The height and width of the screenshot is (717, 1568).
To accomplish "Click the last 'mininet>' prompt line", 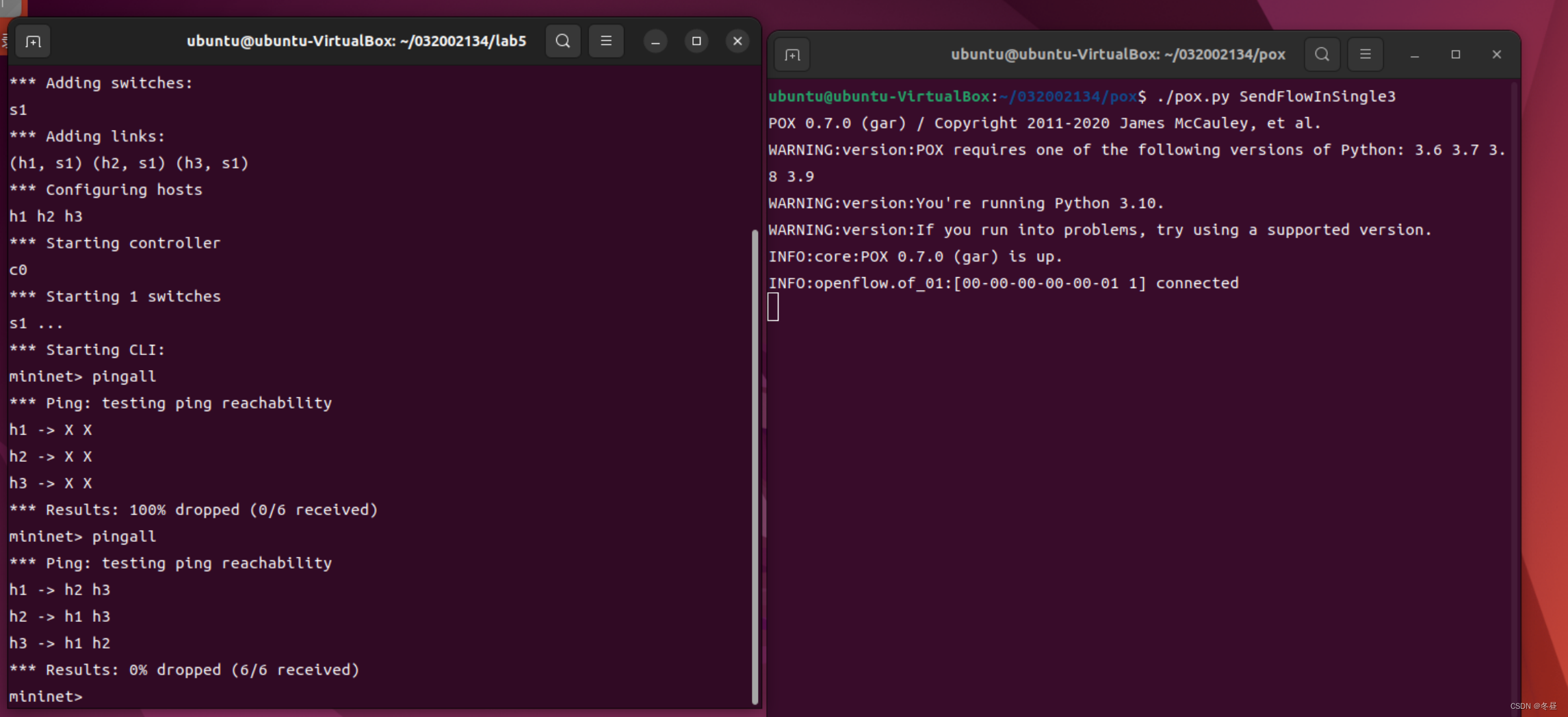I will [46, 696].
